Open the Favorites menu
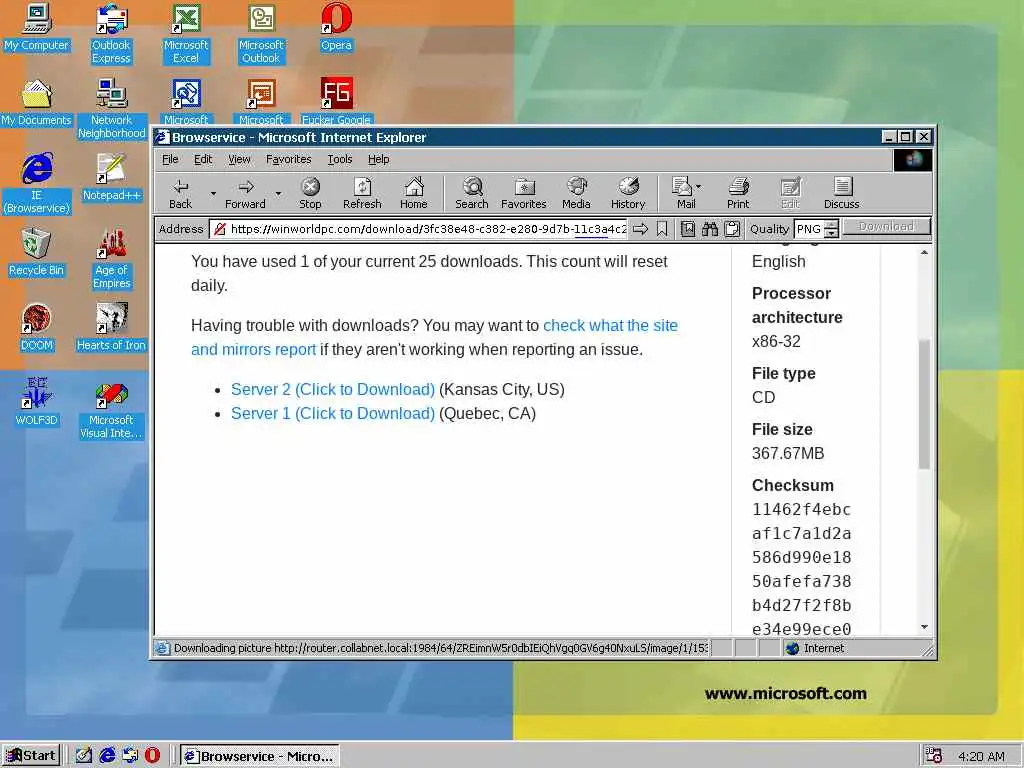1024x768 pixels. point(289,159)
